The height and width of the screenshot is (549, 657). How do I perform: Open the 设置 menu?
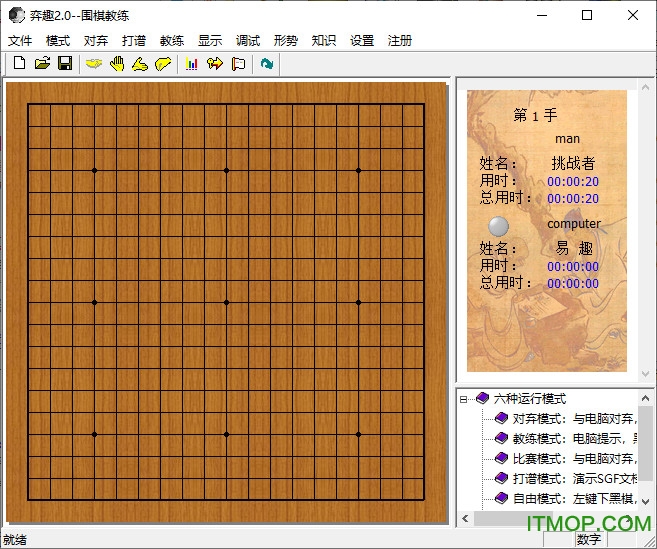(x=362, y=41)
